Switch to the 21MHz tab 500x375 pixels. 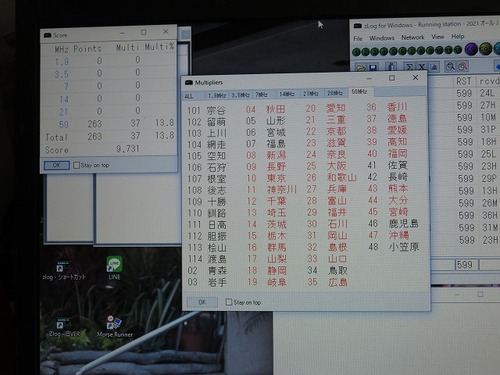(311, 94)
